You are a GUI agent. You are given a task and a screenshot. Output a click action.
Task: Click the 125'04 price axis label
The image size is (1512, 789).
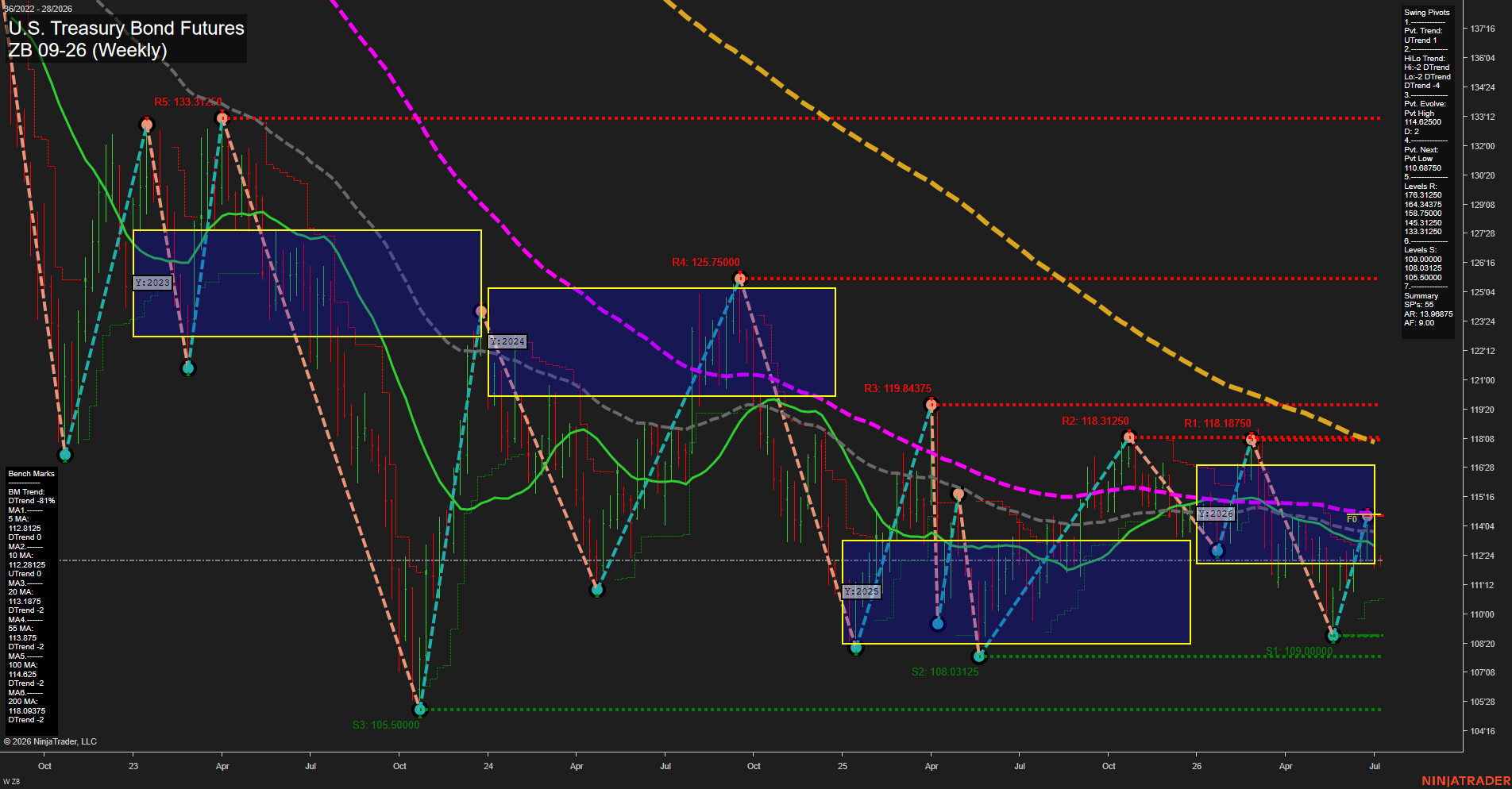[1482, 292]
